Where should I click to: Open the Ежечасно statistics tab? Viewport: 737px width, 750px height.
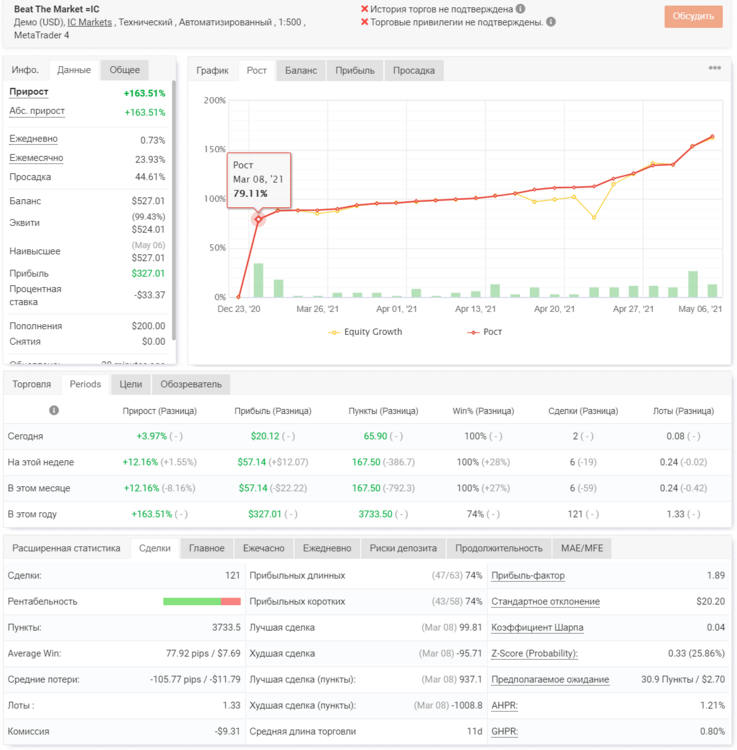coord(264,548)
